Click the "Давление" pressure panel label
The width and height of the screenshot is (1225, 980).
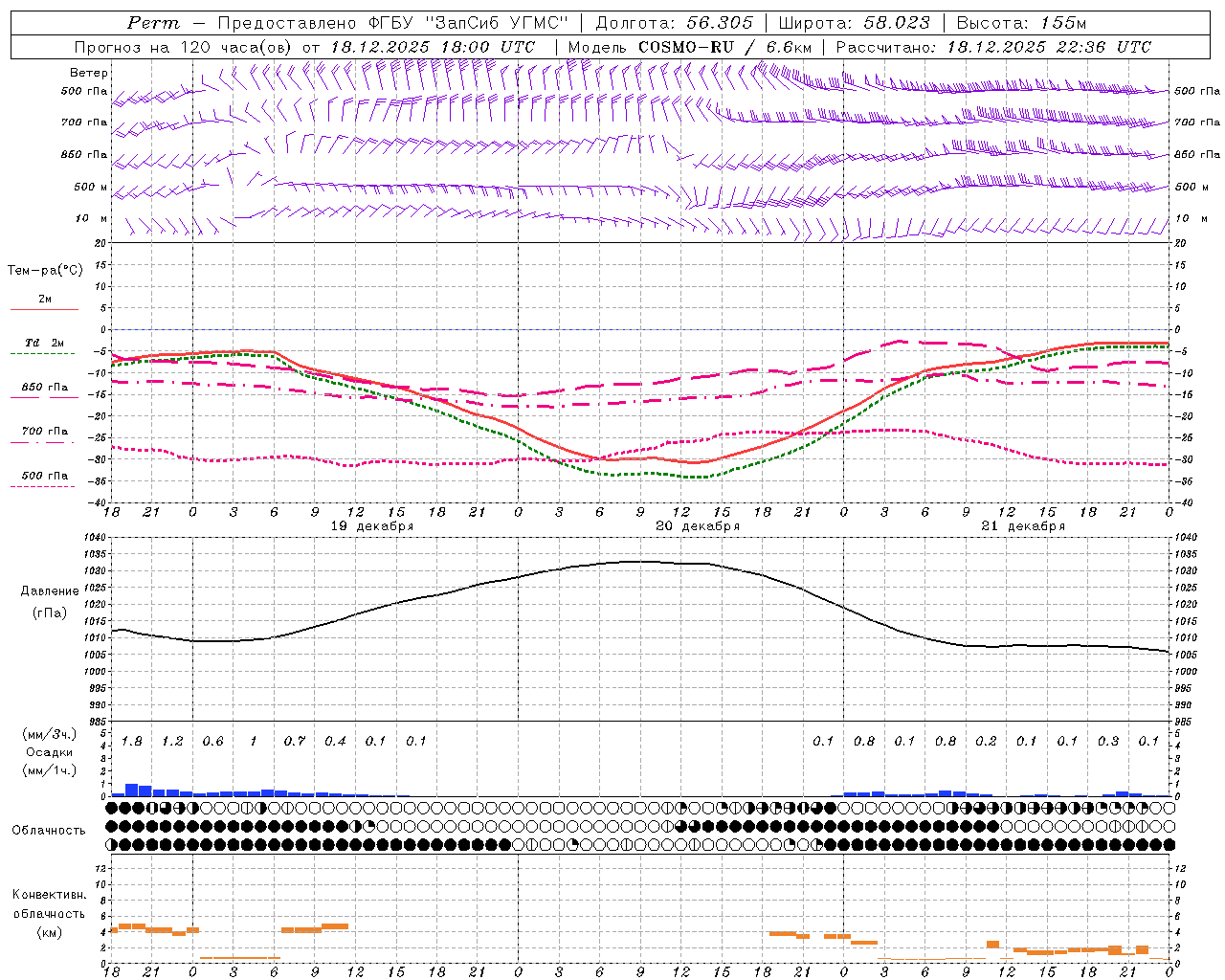(50, 591)
